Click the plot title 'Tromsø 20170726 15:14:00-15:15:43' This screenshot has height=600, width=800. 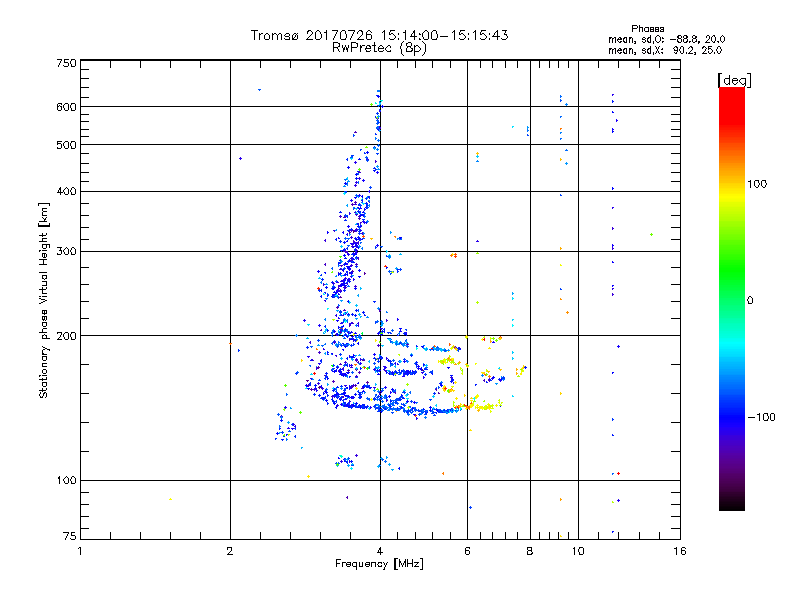click(x=379, y=35)
